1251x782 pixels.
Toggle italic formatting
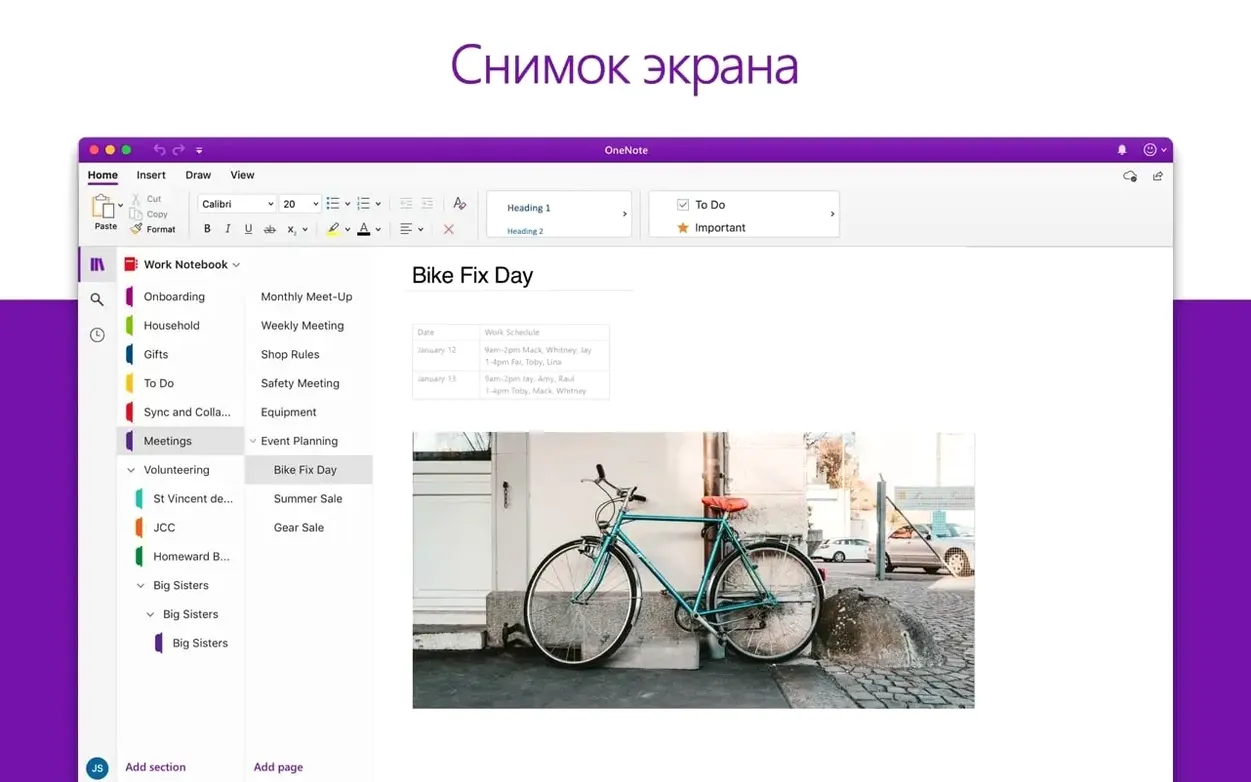click(x=228, y=229)
